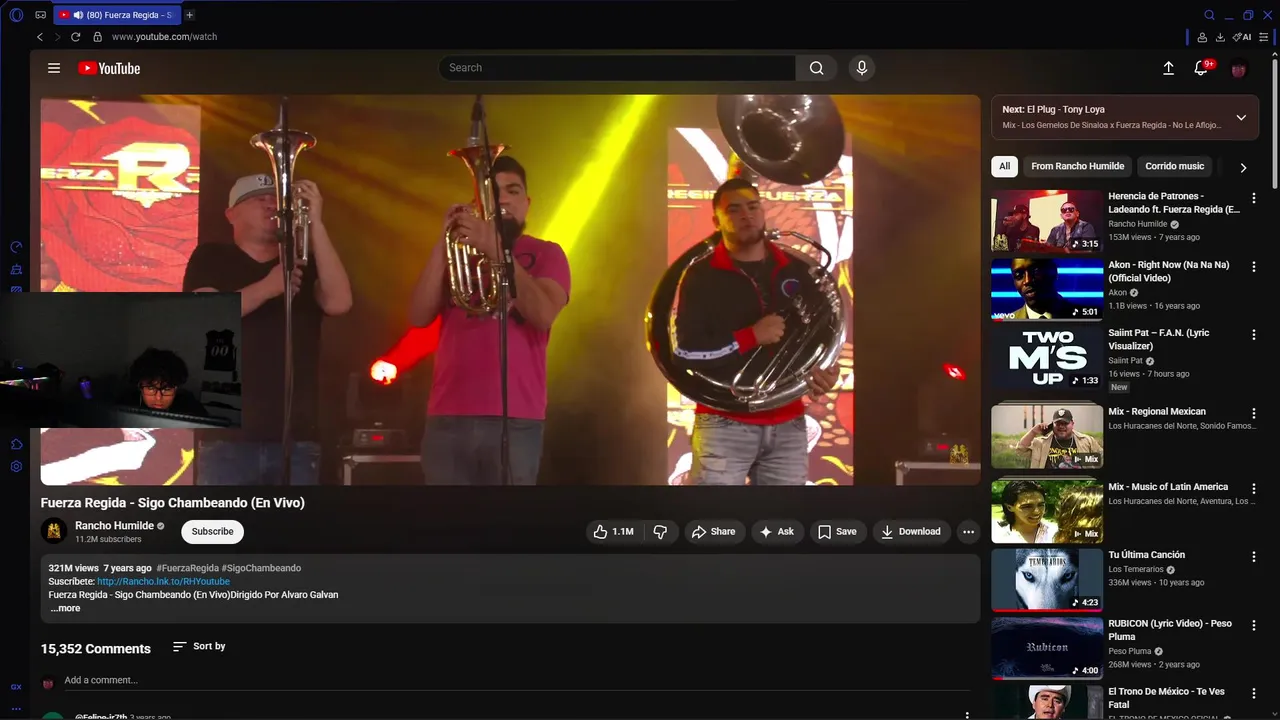
Task: Reload the YouTube page
Action: (x=75, y=37)
